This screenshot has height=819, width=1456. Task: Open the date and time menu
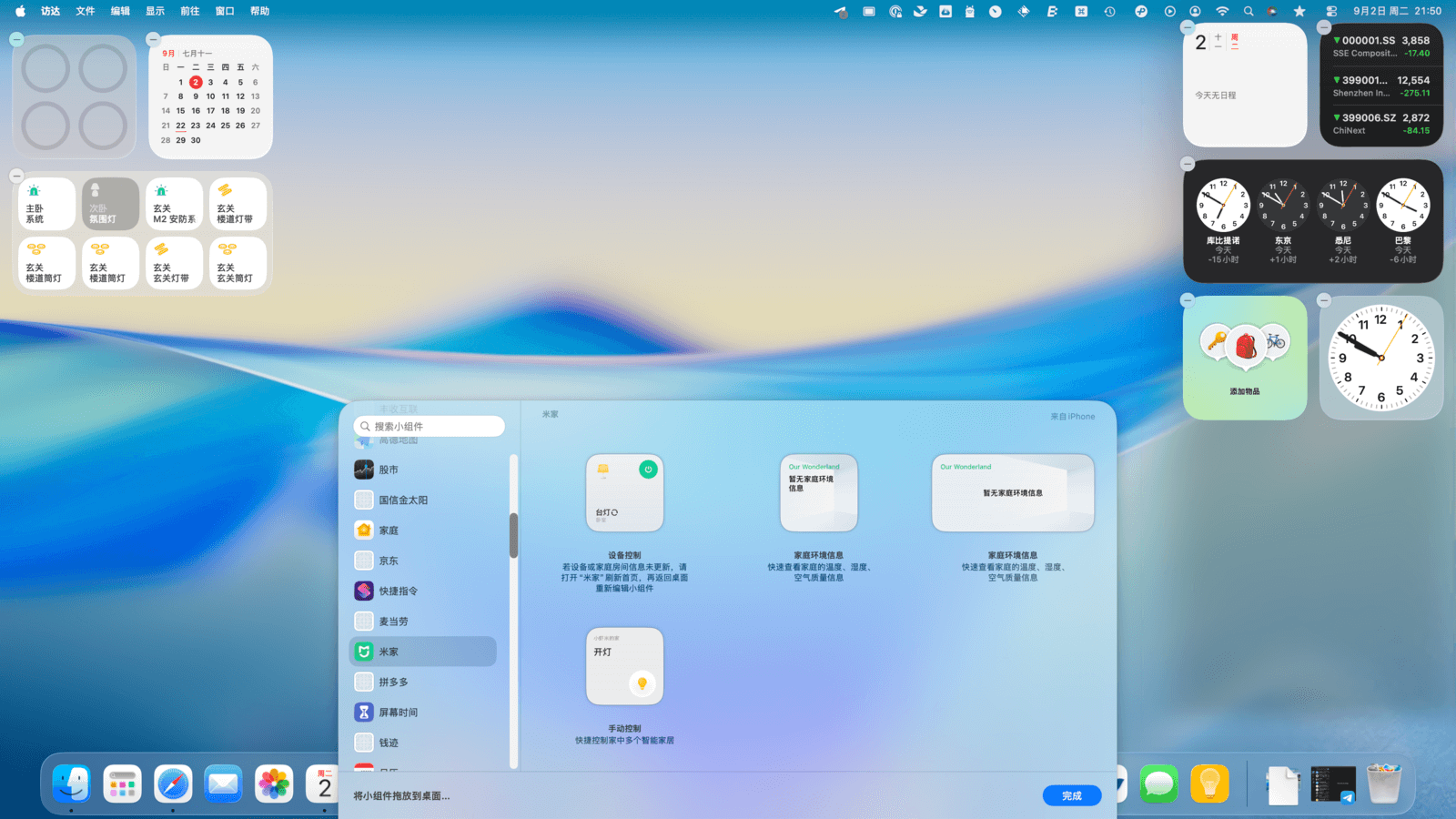[1397, 12]
